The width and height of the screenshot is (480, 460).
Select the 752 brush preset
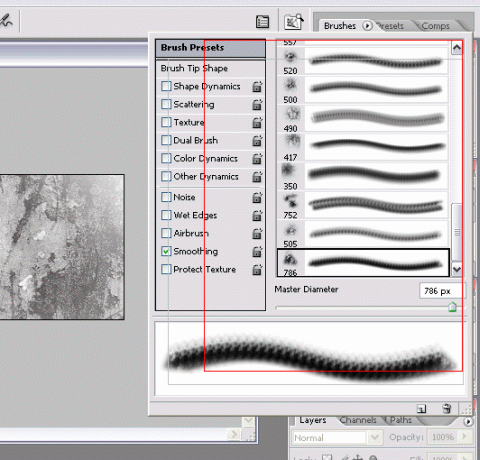click(363, 205)
